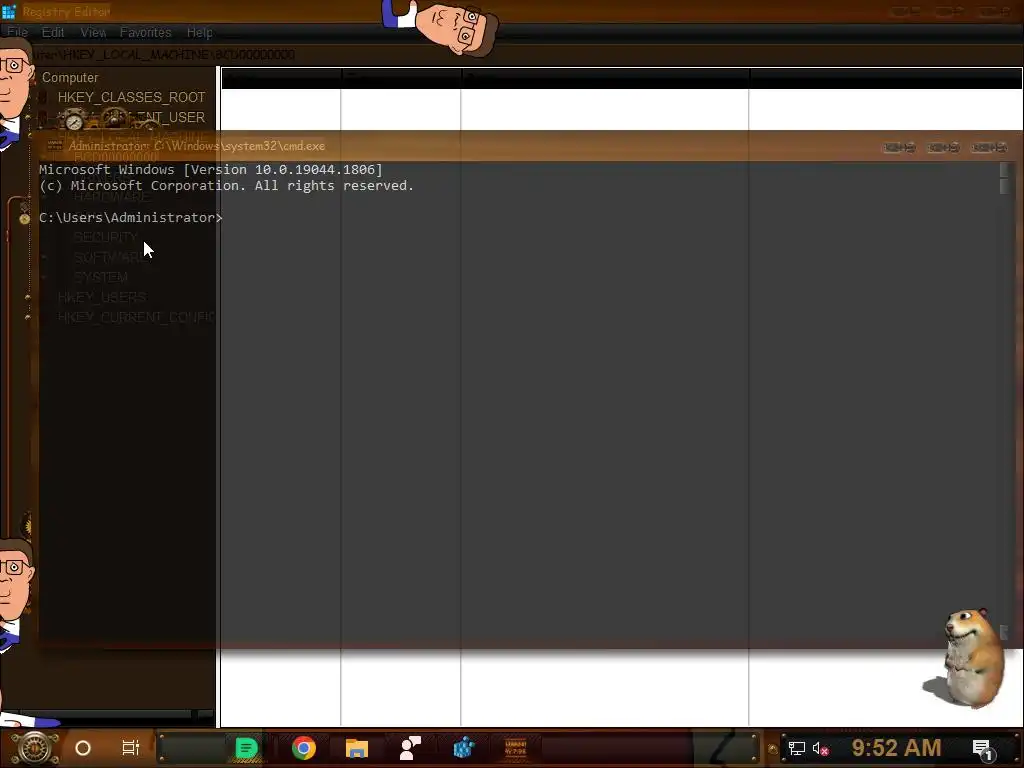This screenshot has width=1024, height=768.
Task: Click the cmd.exe window title icon
Action: (55, 146)
